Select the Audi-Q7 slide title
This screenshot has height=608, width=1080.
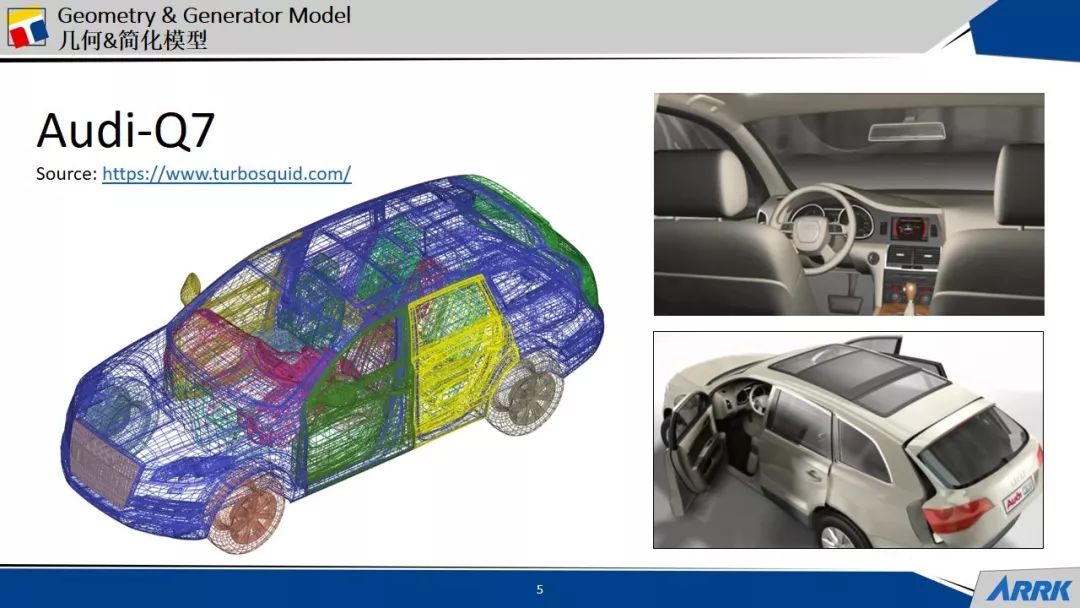tap(126, 131)
